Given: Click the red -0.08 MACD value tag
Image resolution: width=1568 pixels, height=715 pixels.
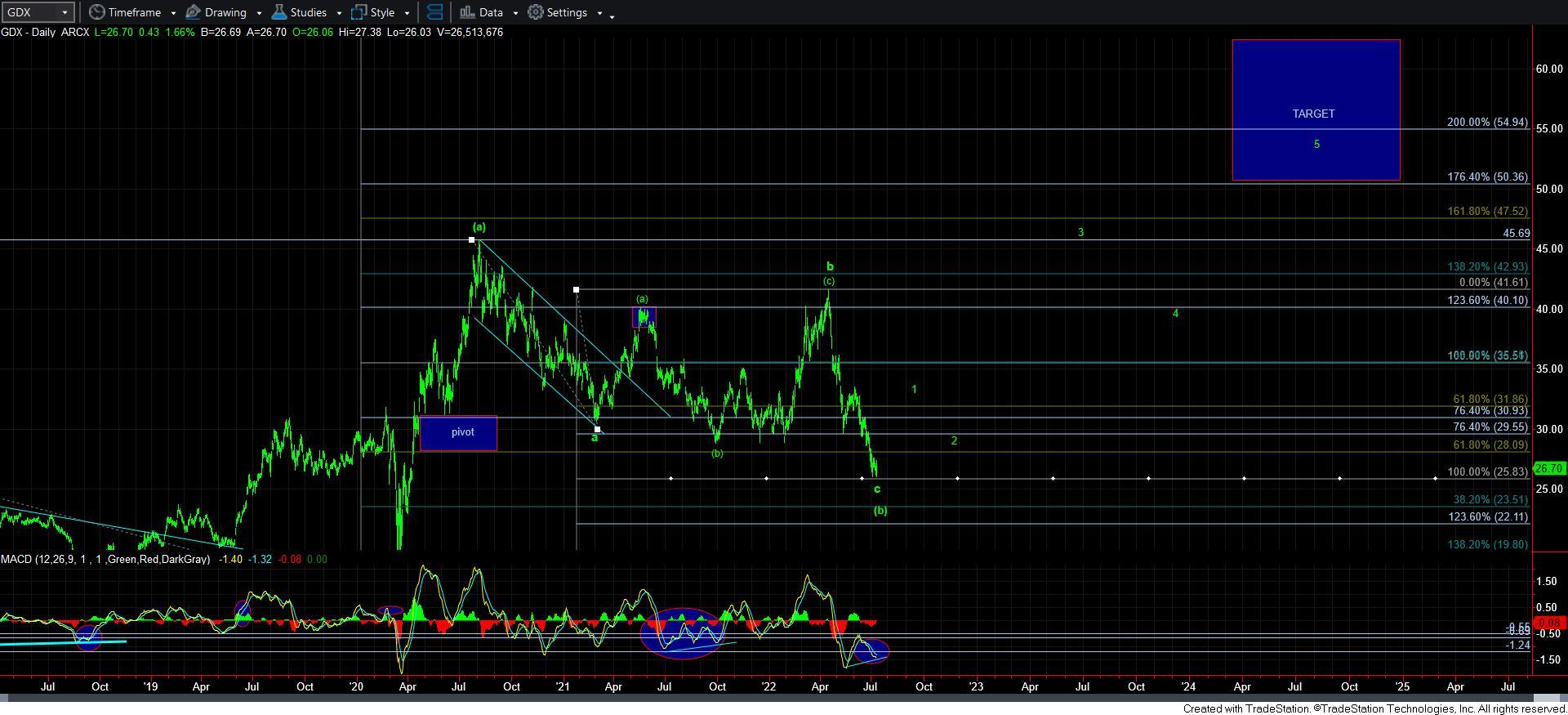Looking at the screenshot, I should [1548, 623].
